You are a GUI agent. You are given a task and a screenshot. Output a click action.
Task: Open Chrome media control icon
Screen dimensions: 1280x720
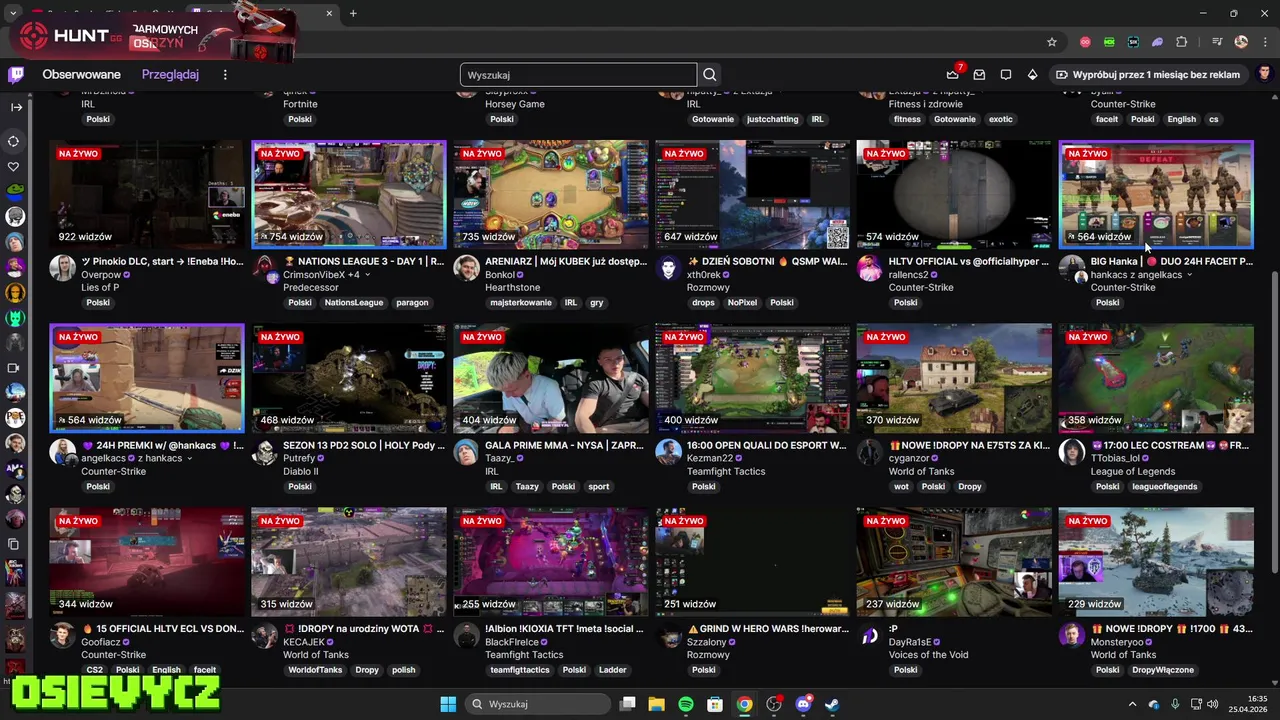pos(1217,42)
